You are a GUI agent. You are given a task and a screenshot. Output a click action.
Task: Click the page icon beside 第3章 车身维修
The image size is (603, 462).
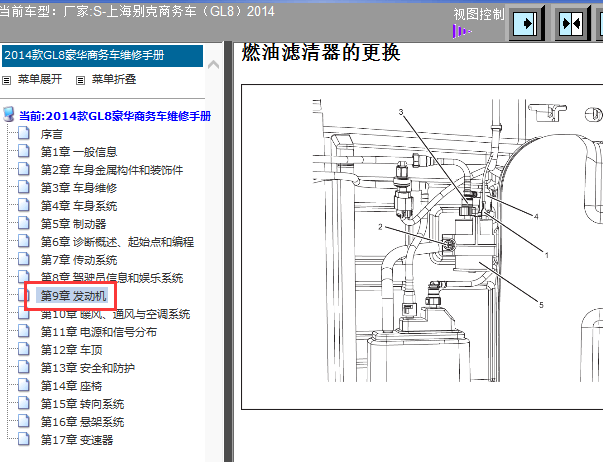click(24, 187)
